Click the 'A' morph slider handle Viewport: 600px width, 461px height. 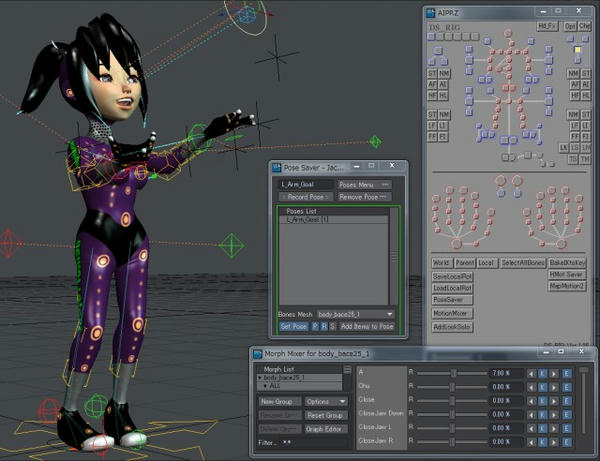point(453,373)
